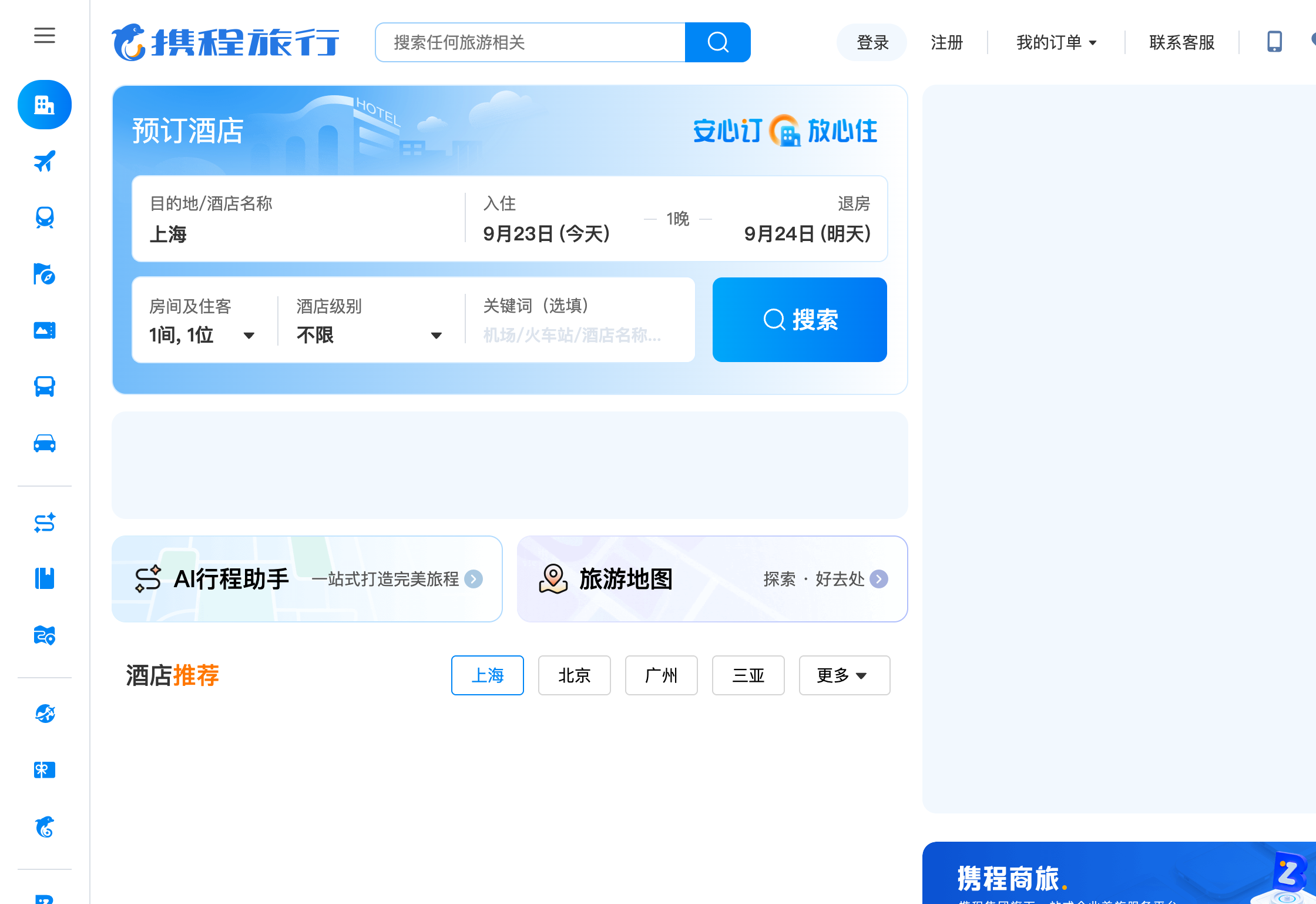Select the 广州 city tab
This screenshot has width=1316, height=904.
point(662,675)
